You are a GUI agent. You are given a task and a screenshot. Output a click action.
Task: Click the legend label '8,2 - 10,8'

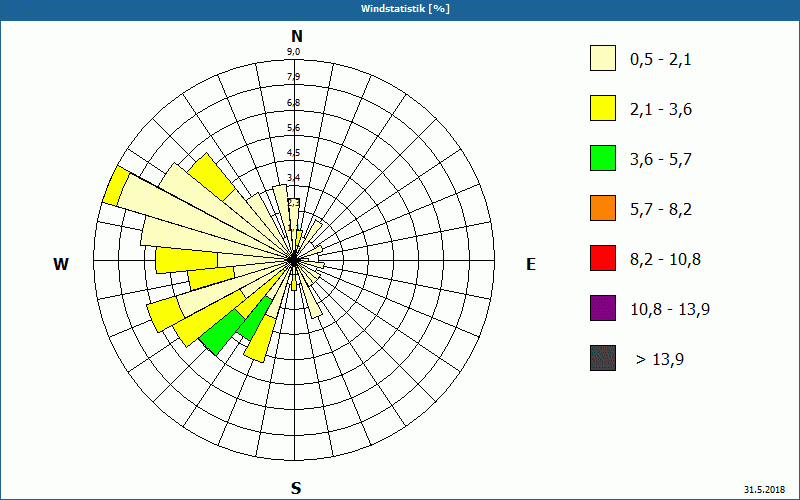[665, 260]
